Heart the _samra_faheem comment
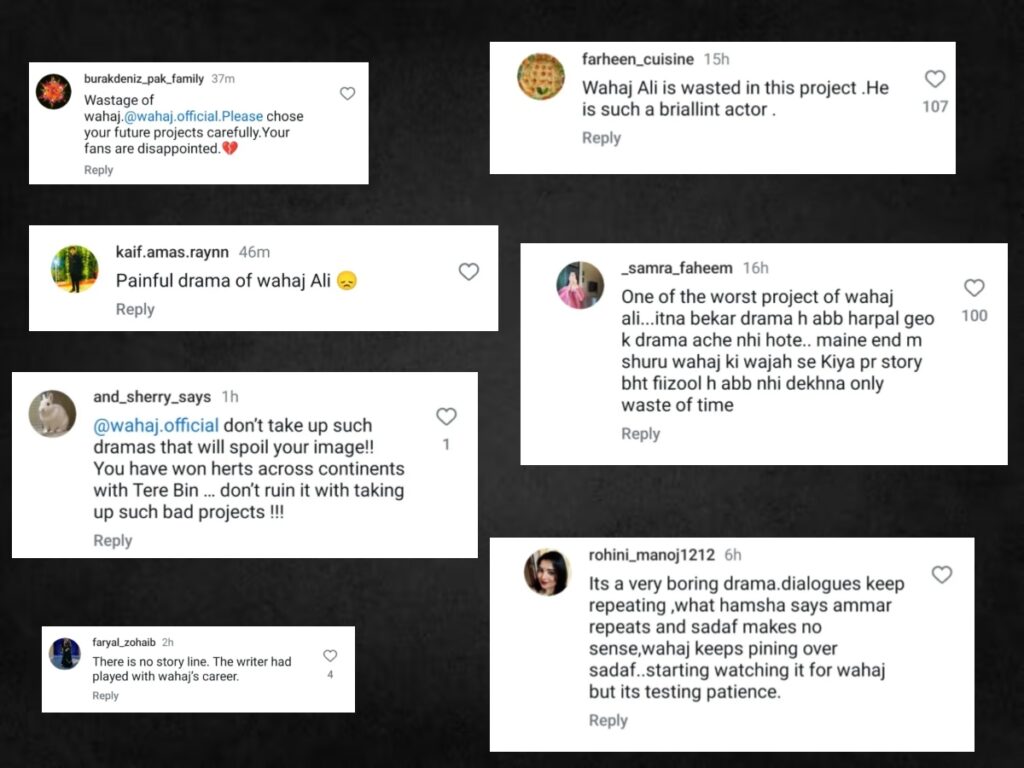This screenshot has width=1024, height=768. tap(974, 289)
